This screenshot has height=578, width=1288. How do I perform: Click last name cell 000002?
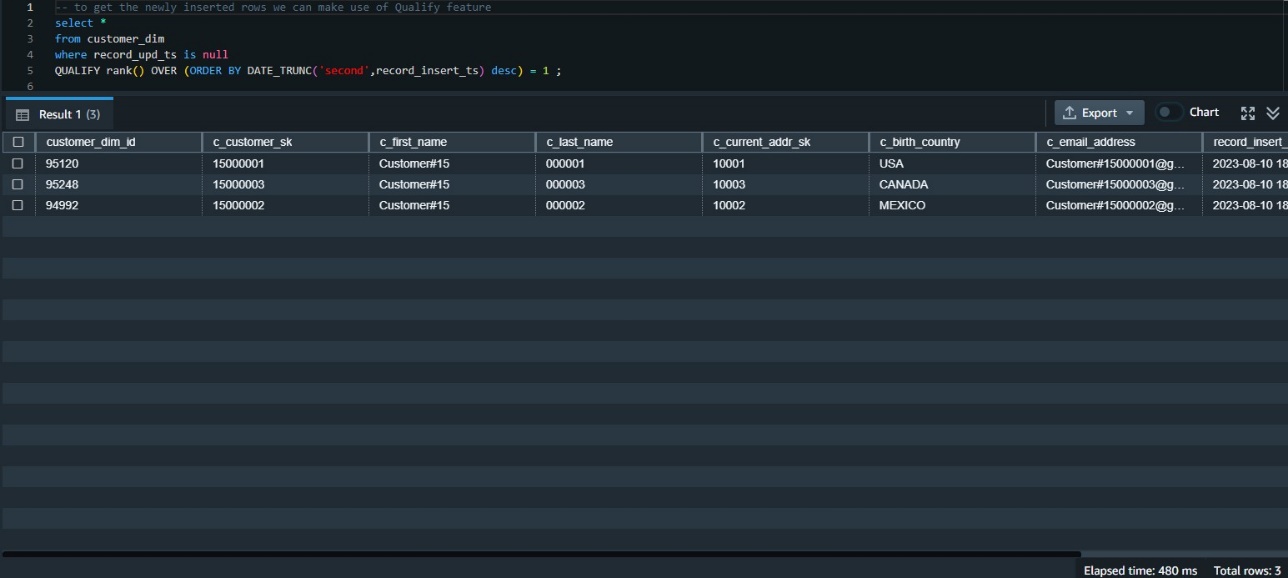(x=618, y=205)
